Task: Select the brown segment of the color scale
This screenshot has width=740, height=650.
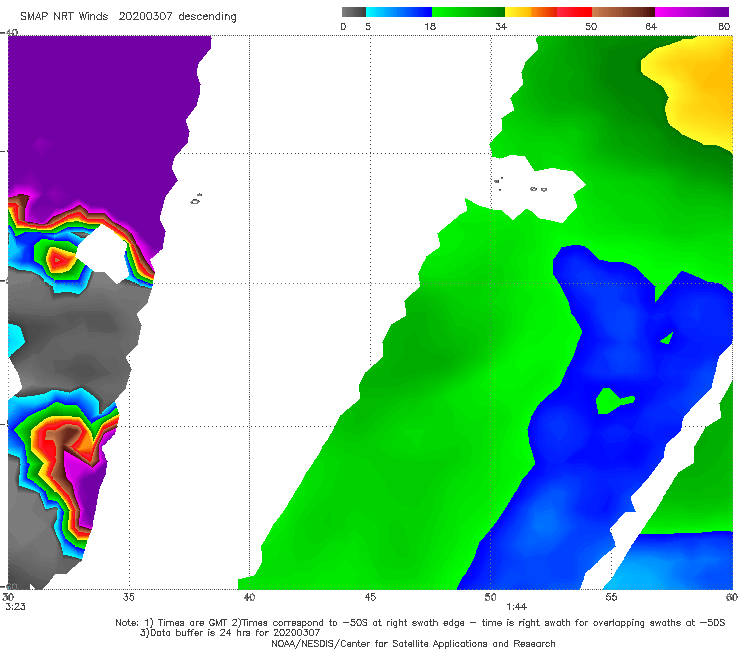Action: click(623, 12)
